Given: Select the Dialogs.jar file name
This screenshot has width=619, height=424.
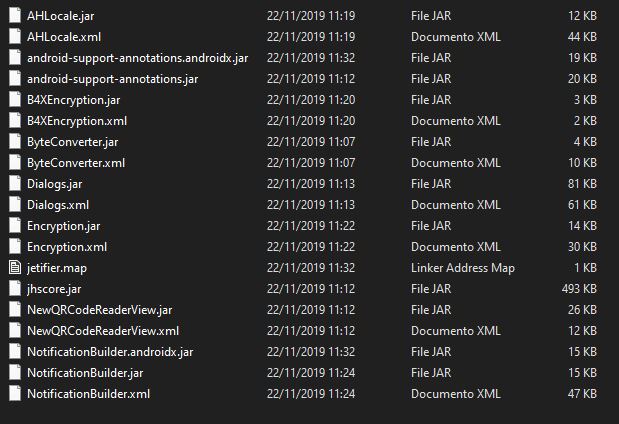Looking at the screenshot, I should (x=55, y=184).
